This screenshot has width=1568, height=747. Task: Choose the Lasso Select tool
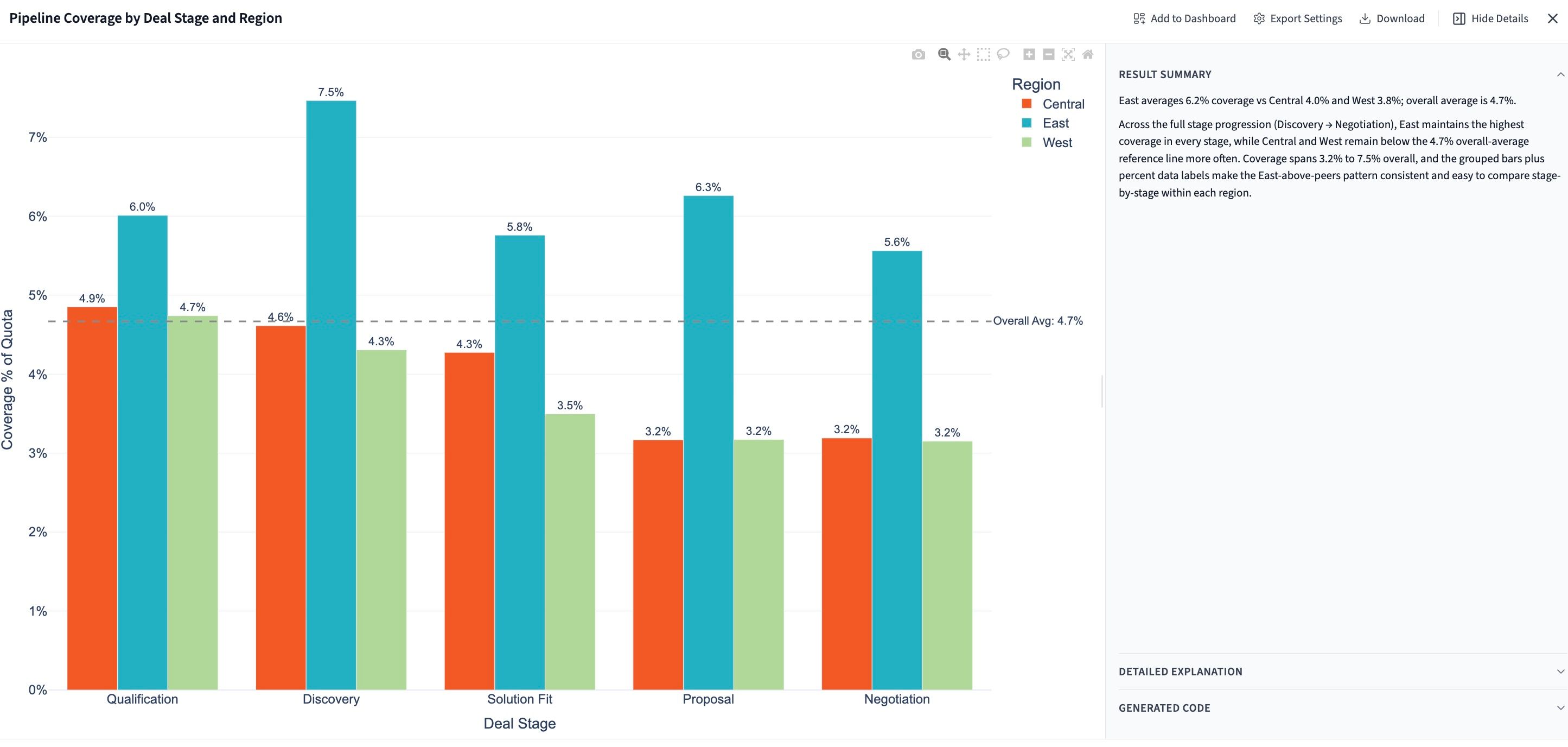click(1003, 54)
